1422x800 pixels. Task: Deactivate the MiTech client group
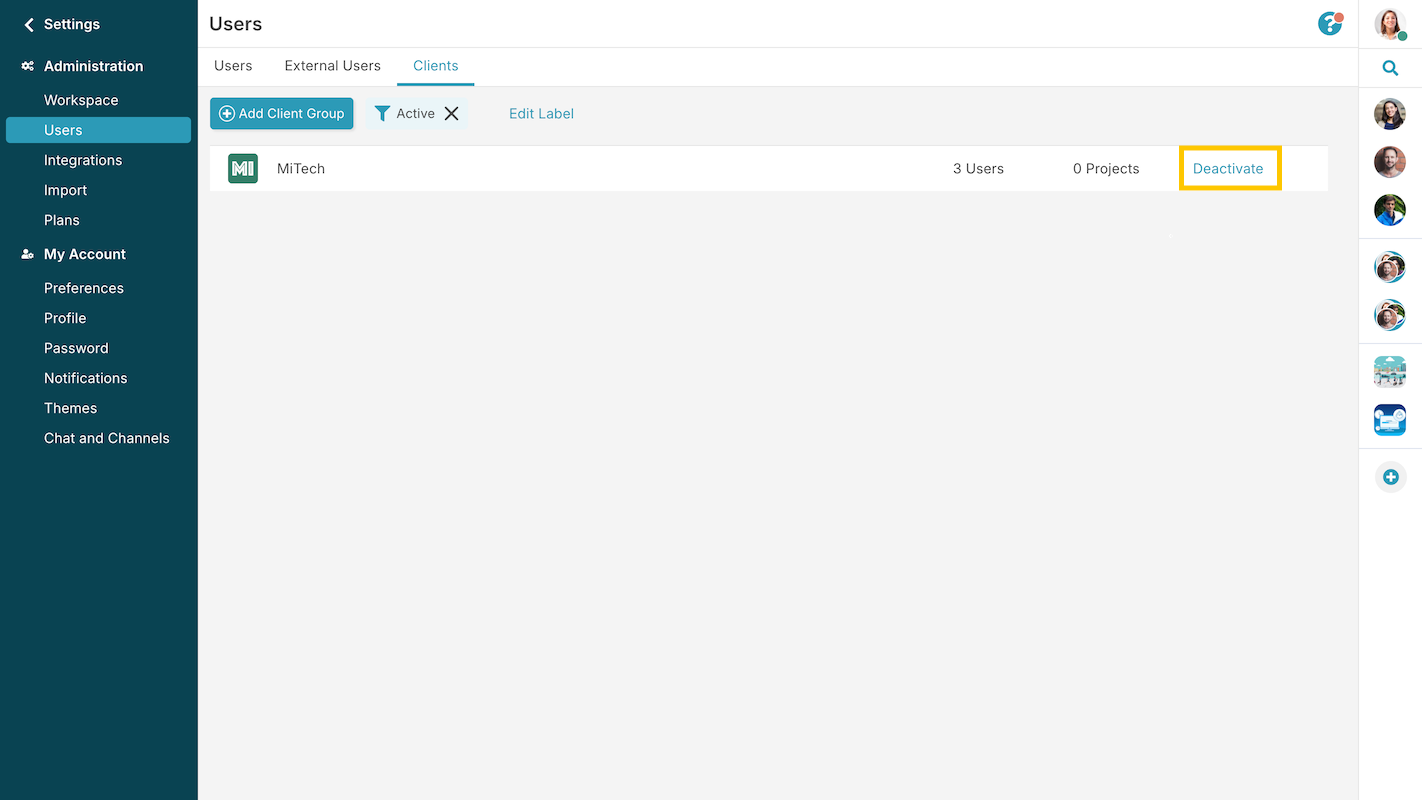click(1228, 168)
